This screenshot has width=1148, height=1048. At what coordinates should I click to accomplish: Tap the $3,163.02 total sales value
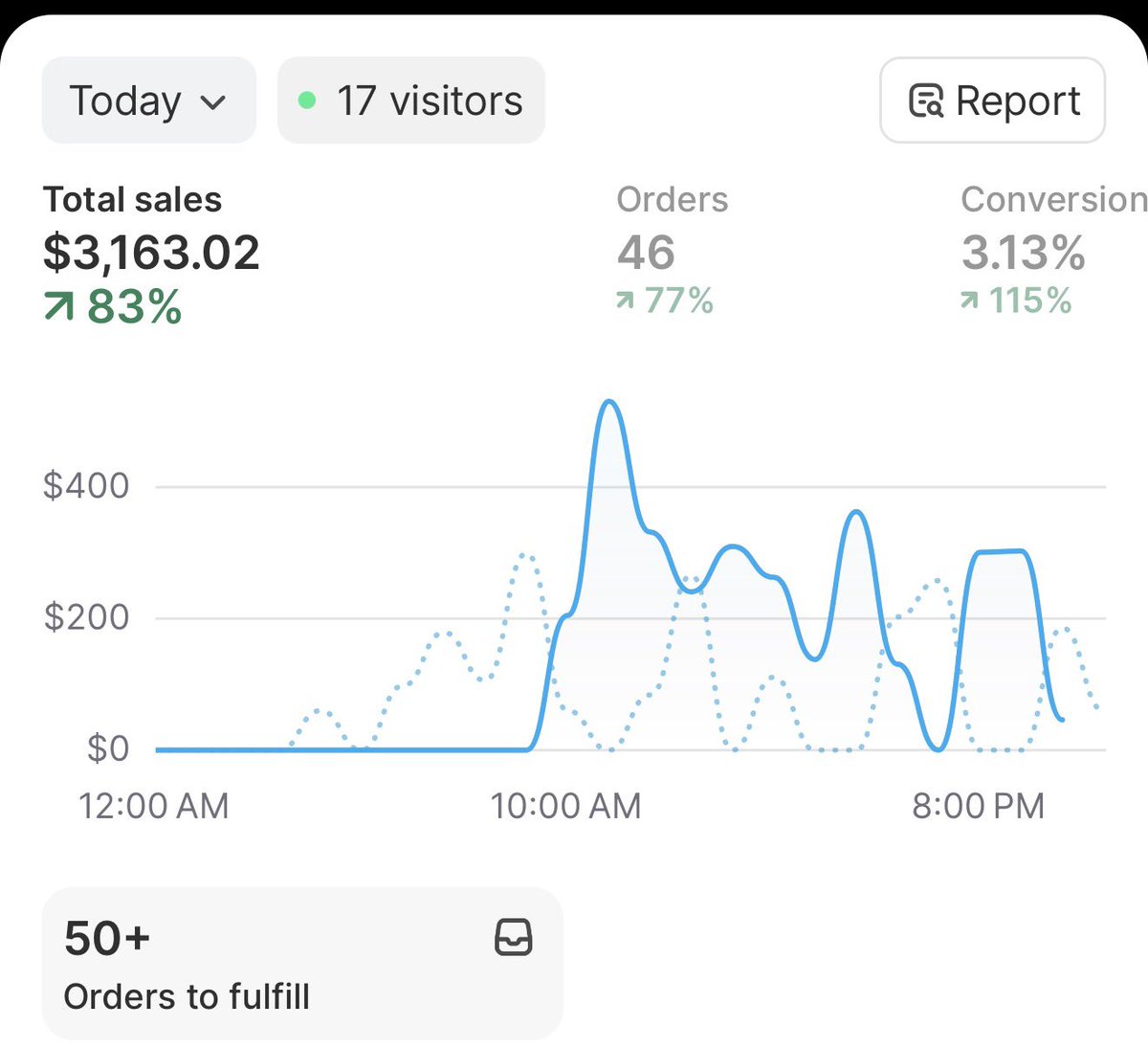coord(150,252)
